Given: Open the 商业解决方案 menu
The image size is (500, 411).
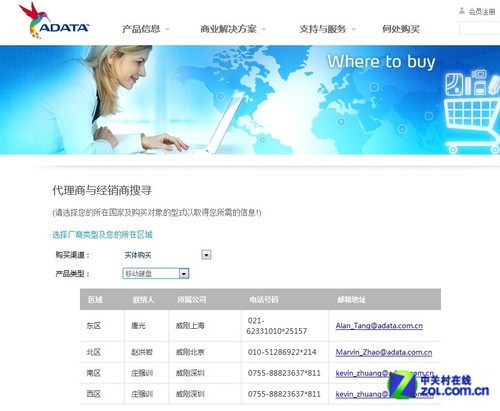Looking at the screenshot, I should (x=228, y=29).
